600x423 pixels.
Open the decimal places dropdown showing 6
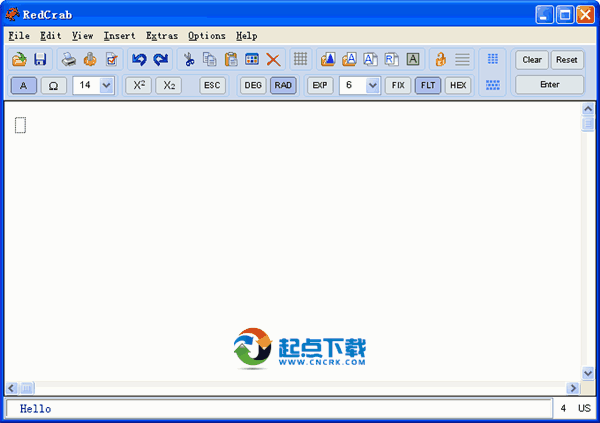click(372, 85)
